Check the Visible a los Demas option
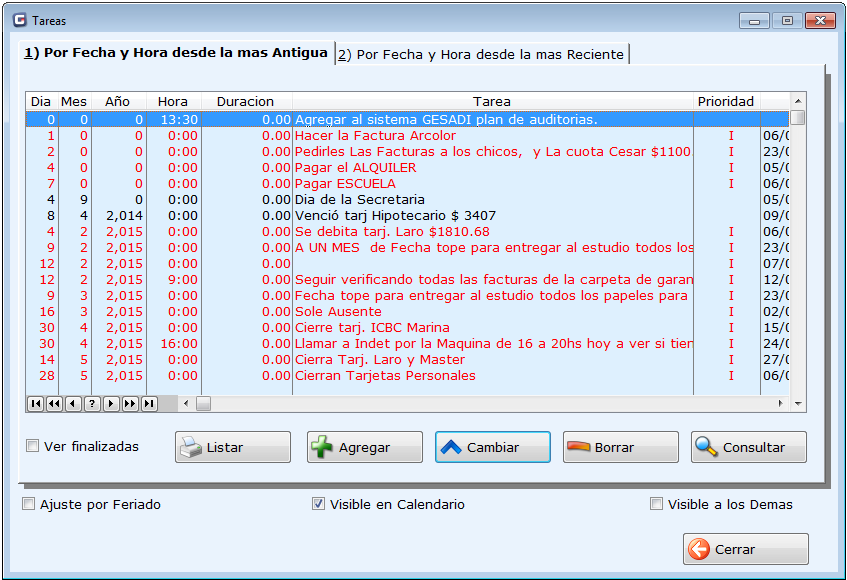847x580 pixels. pyautogui.click(x=657, y=504)
